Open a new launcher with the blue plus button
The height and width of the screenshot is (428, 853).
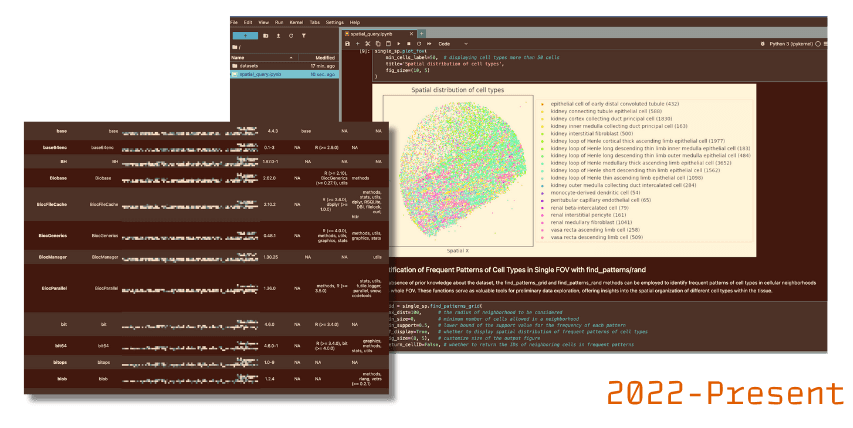245,36
